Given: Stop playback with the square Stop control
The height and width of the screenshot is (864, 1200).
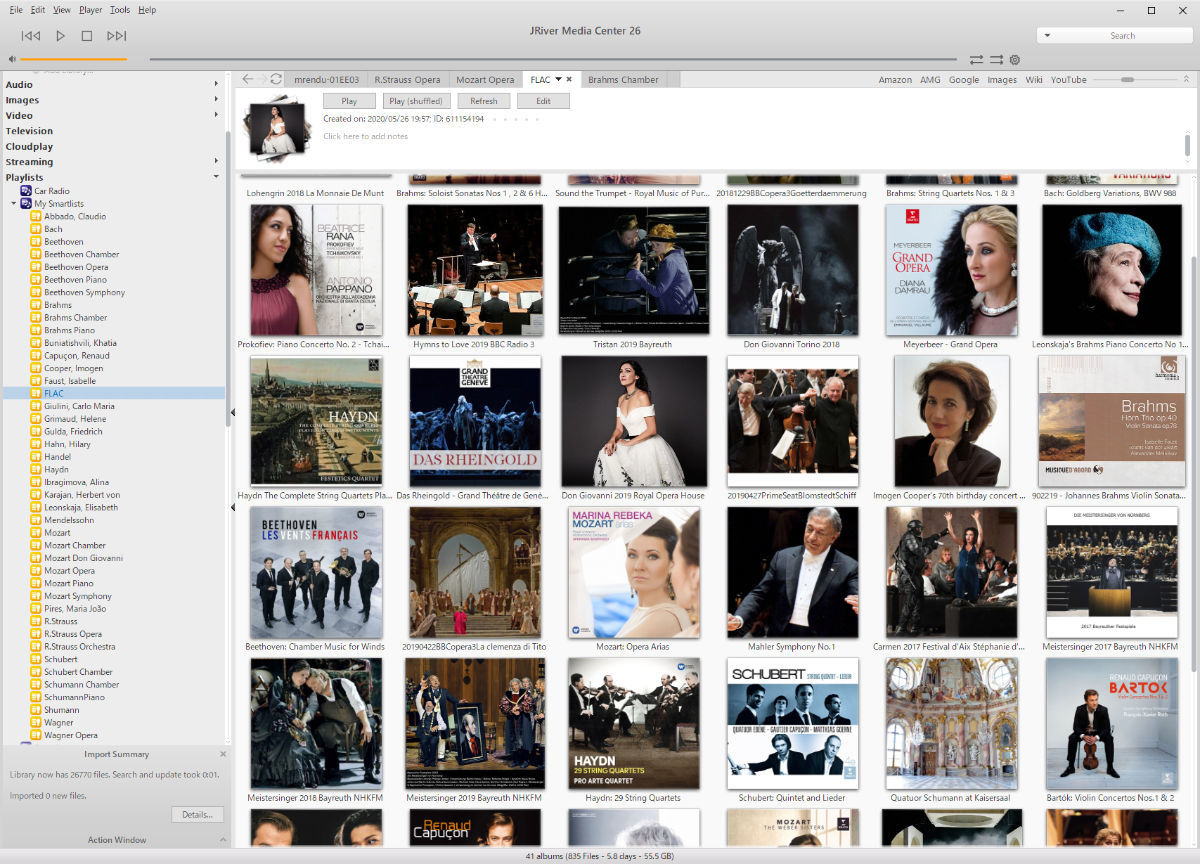Looking at the screenshot, I should pos(87,36).
